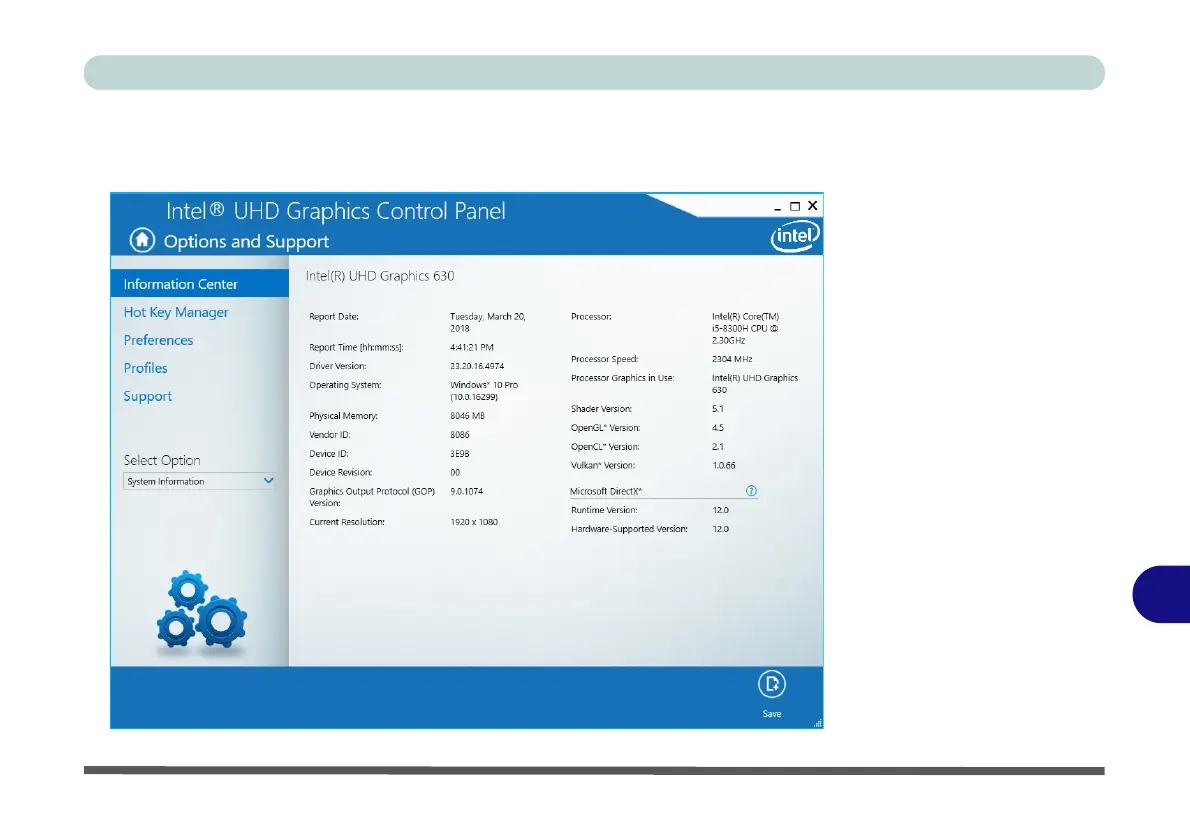Image resolution: width=1190 pixels, height=838 pixels.
Task: Click the Hardware-Supported Version value 12.0
Action: [x=720, y=528]
